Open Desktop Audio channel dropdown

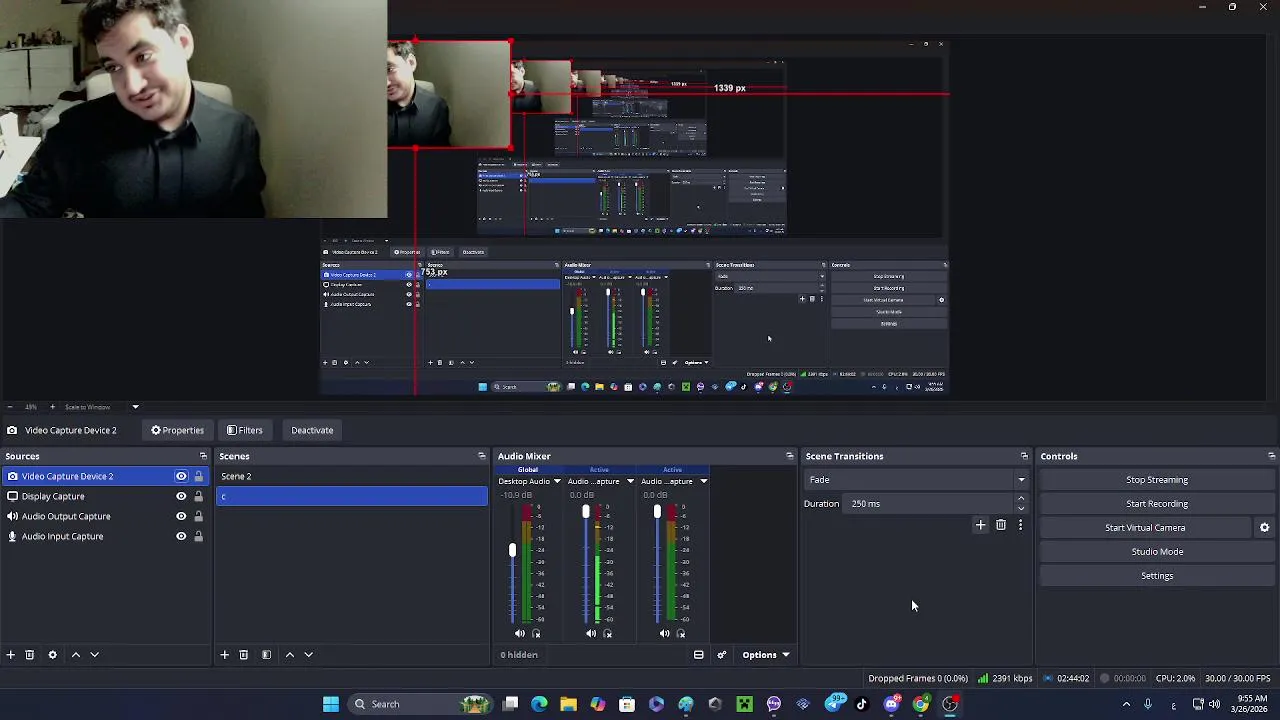click(557, 482)
